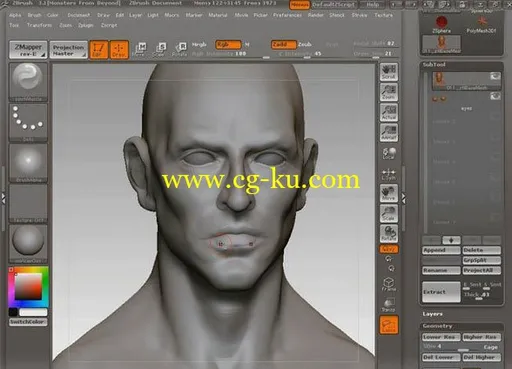Pick a color in the color picker square
Viewport: 512px width, 369px height.
[x=28, y=286]
